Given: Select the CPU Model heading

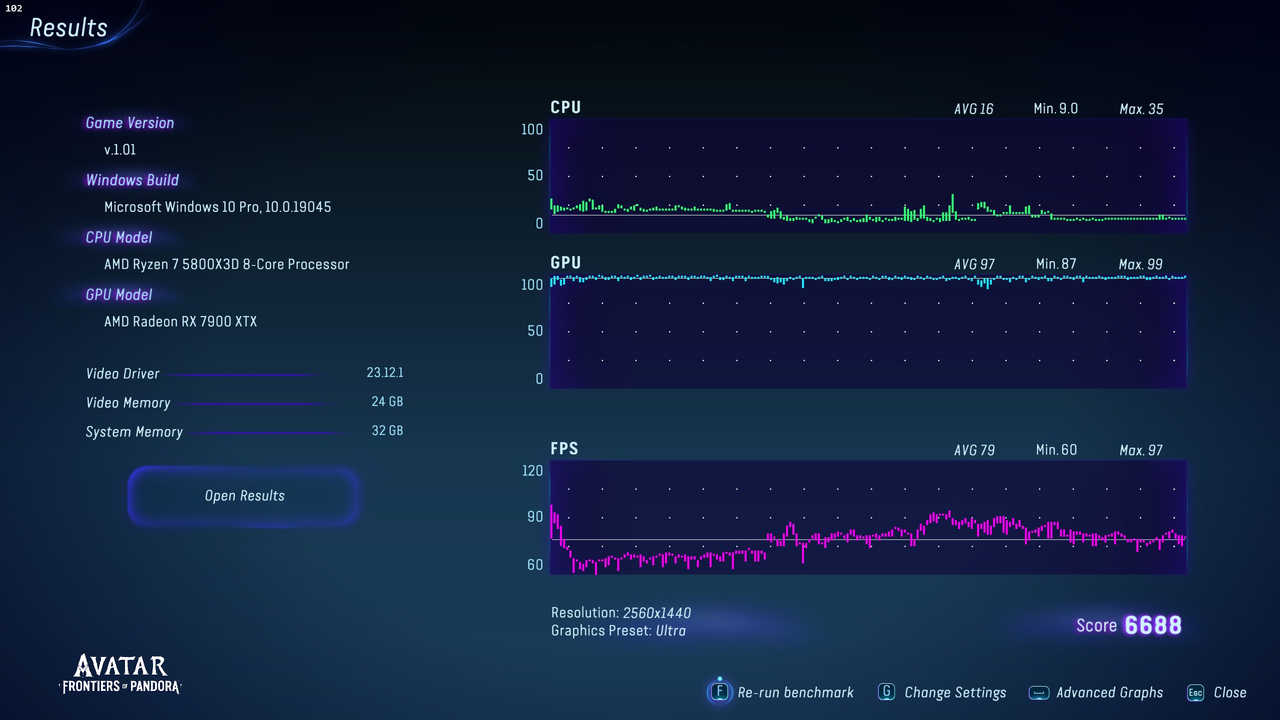Looking at the screenshot, I should 119,238.
